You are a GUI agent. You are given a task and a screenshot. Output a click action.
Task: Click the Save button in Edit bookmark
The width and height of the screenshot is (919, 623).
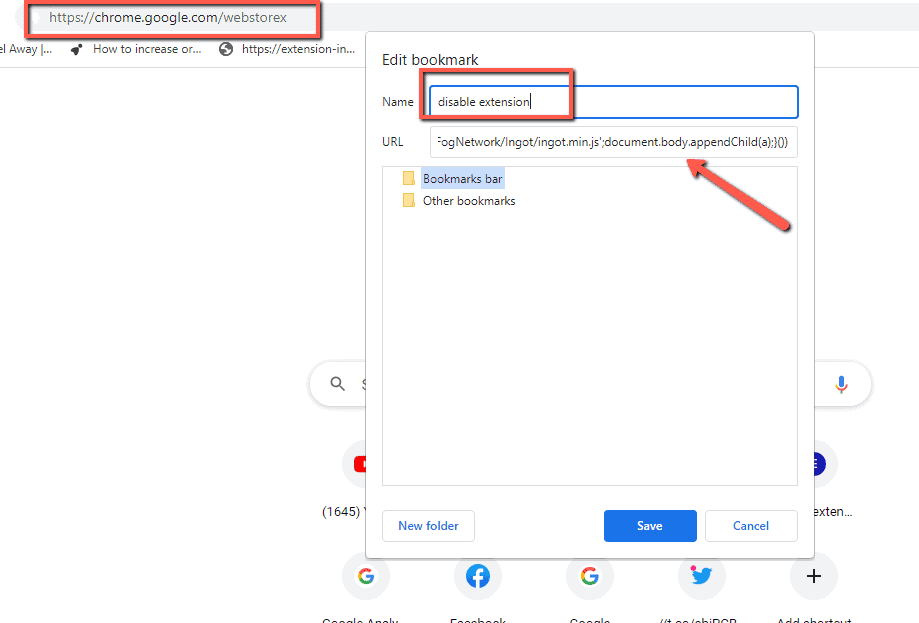click(x=650, y=526)
